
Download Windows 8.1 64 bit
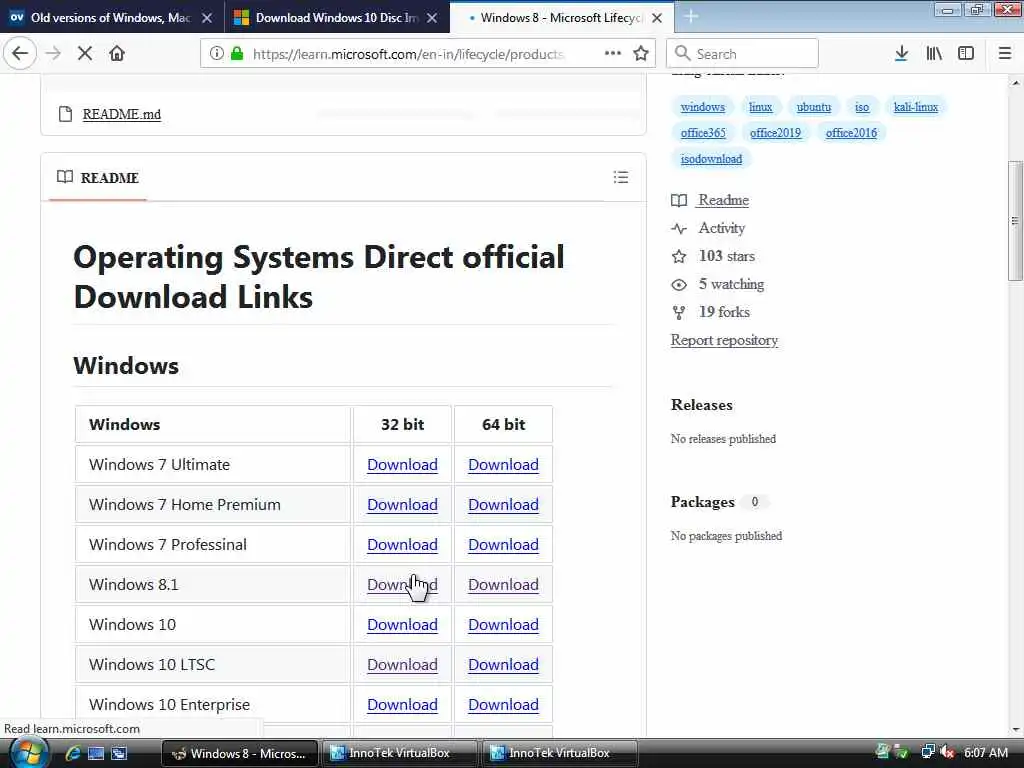pos(504,584)
